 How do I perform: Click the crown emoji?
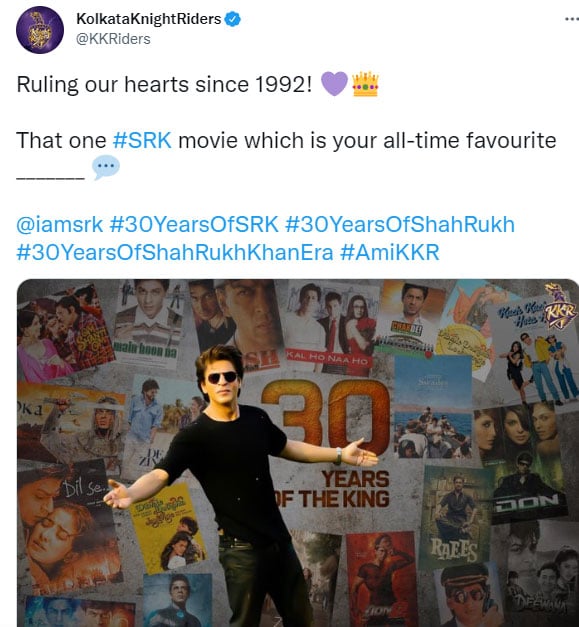(x=365, y=84)
